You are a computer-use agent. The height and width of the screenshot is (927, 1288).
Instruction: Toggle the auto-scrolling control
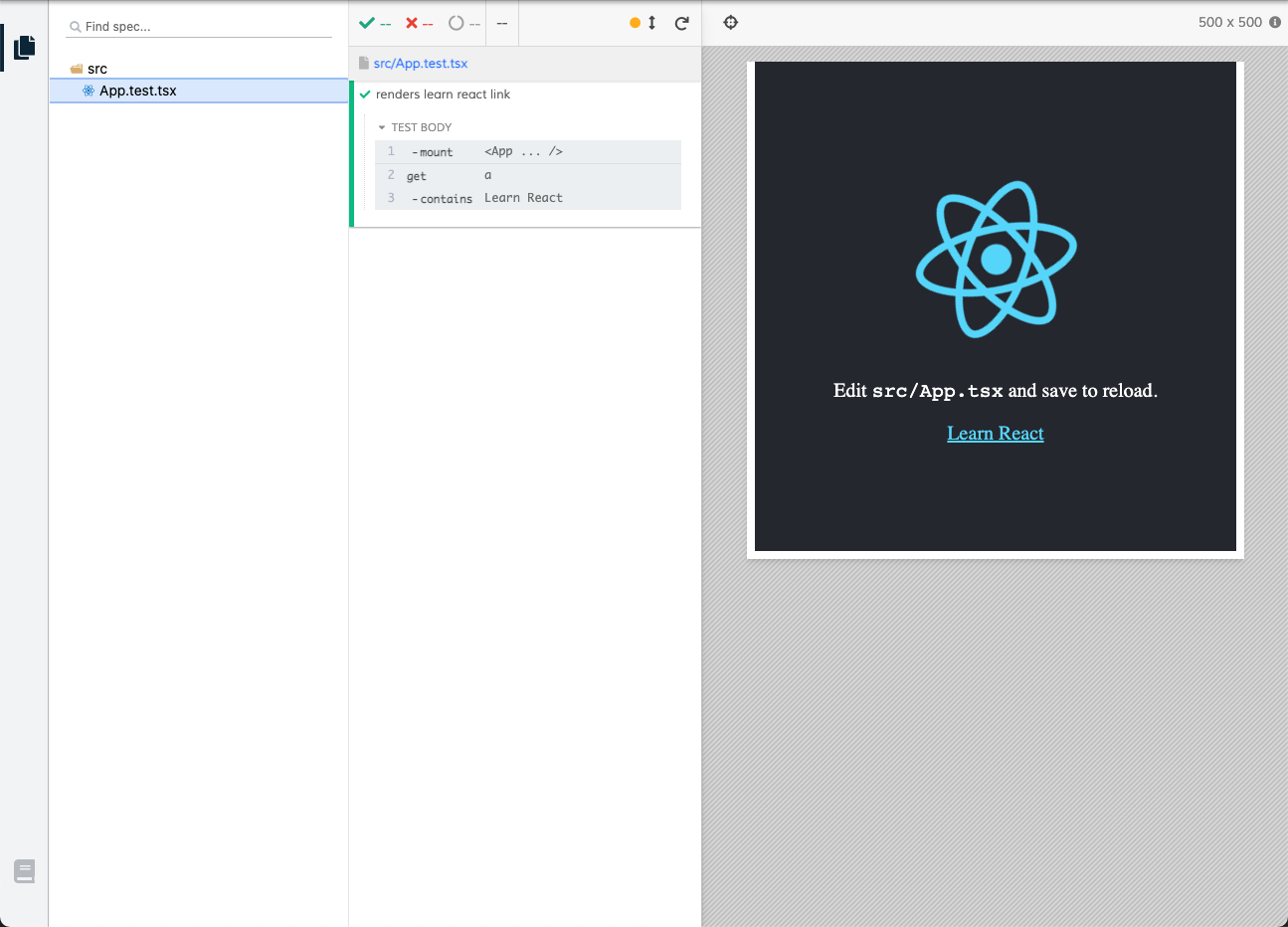tap(643, 23)
